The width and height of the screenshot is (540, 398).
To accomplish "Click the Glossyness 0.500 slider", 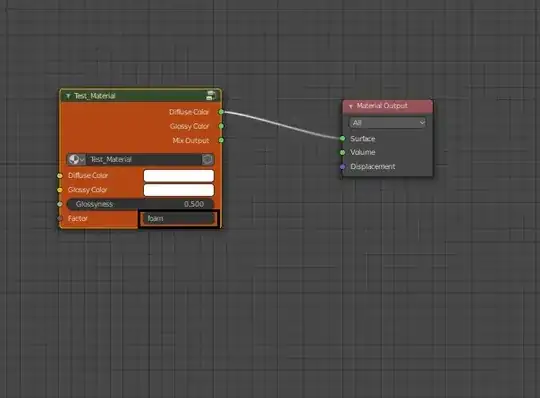I will click(x=140, y=204).
